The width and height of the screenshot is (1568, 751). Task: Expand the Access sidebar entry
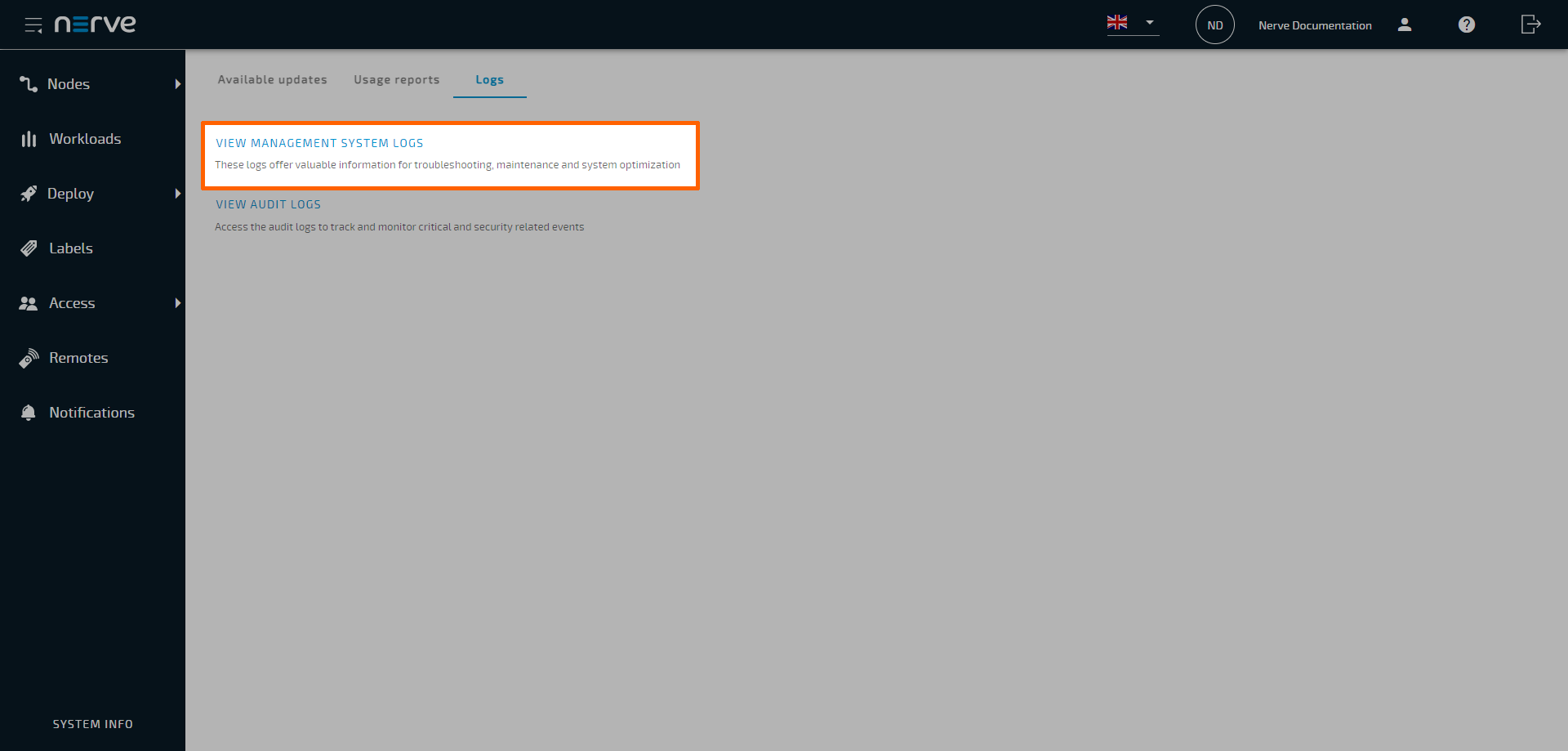178,303
